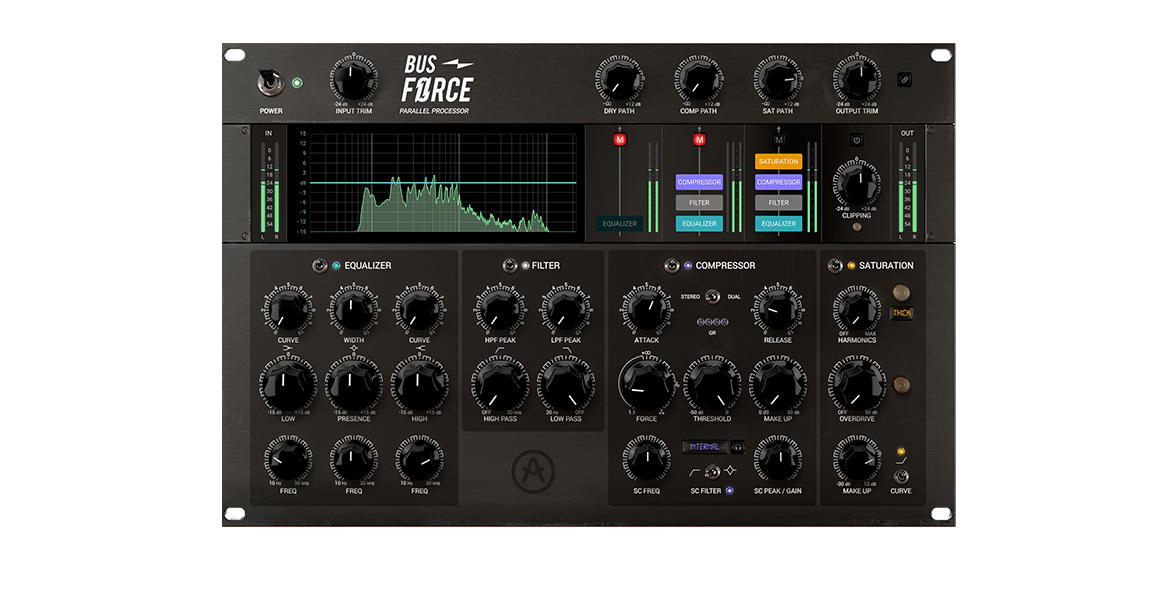Open the THICK saturation mode selector
The image size is (1154, 589).
click(902, 313)
